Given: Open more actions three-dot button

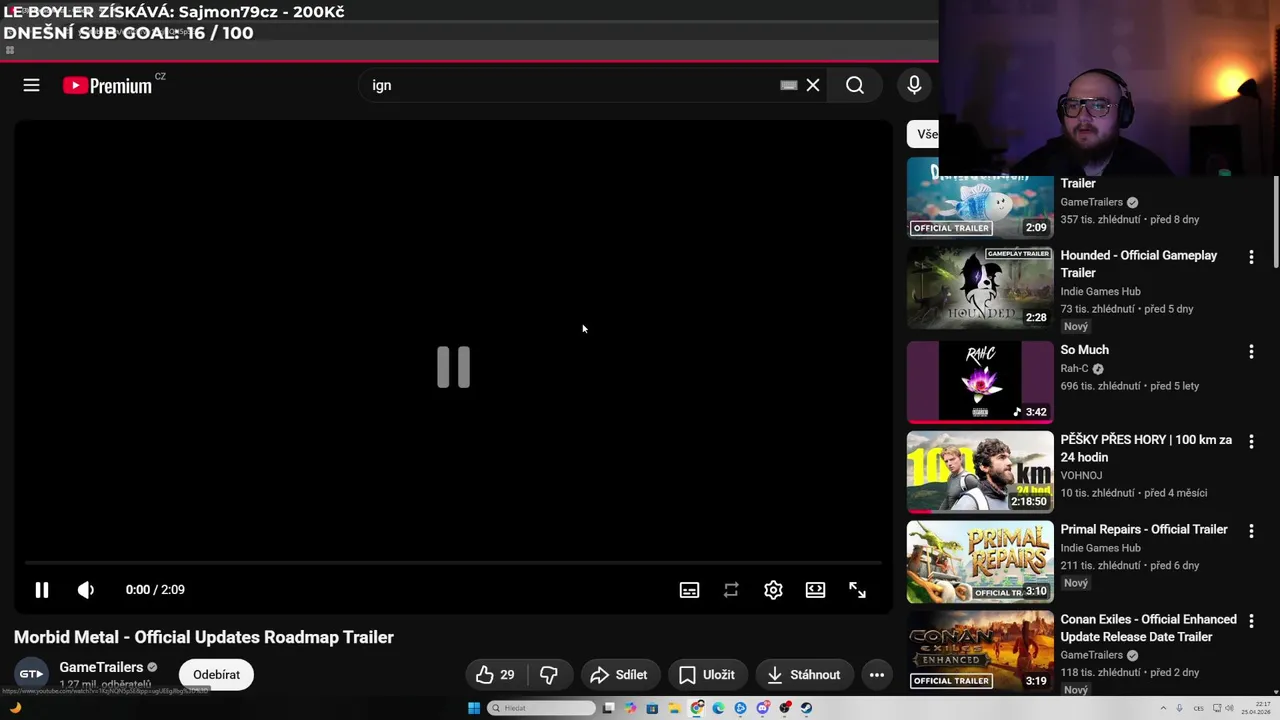Looking at the screenshot, I should point(877,675).
